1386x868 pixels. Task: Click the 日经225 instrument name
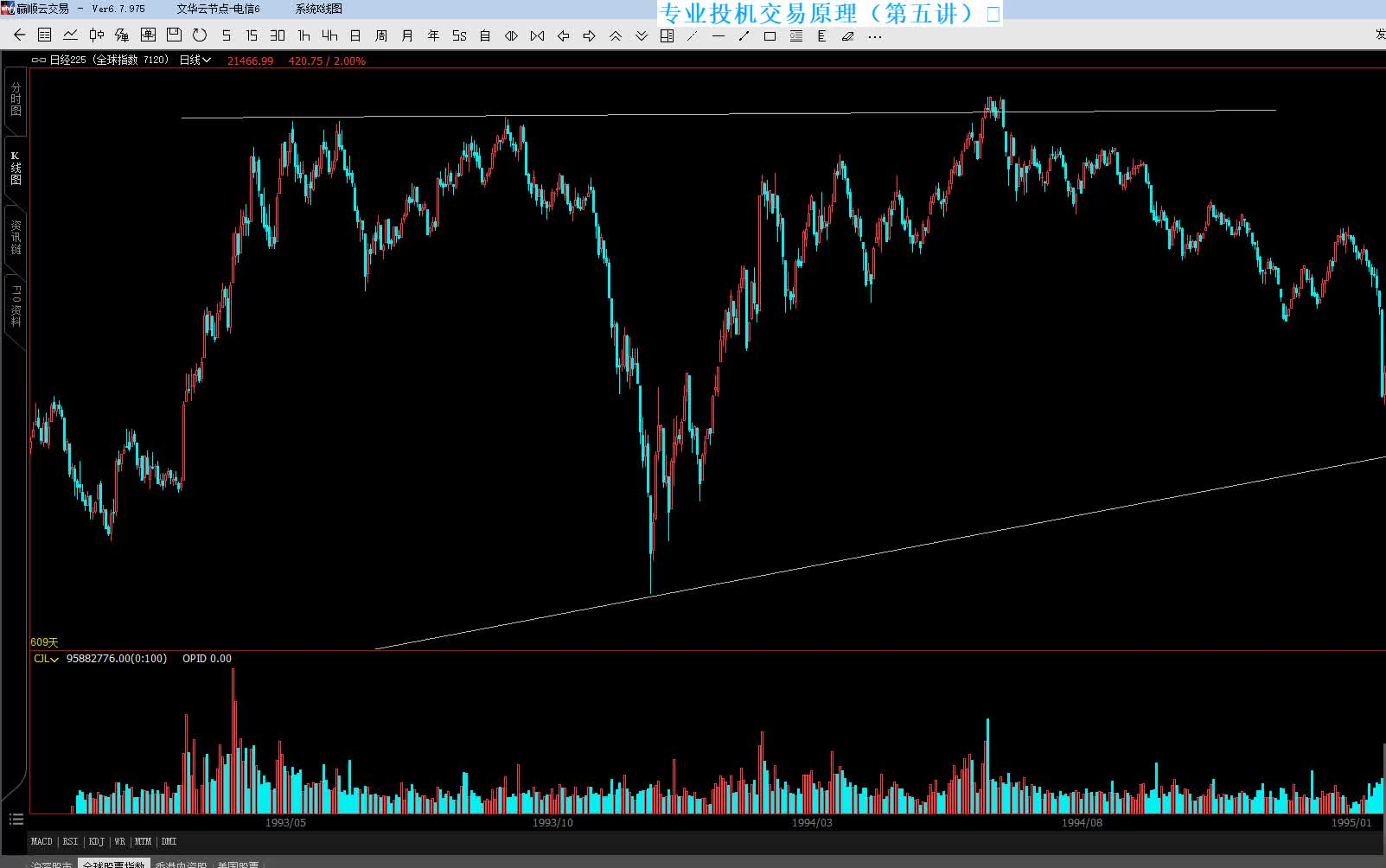pos(67,60)
